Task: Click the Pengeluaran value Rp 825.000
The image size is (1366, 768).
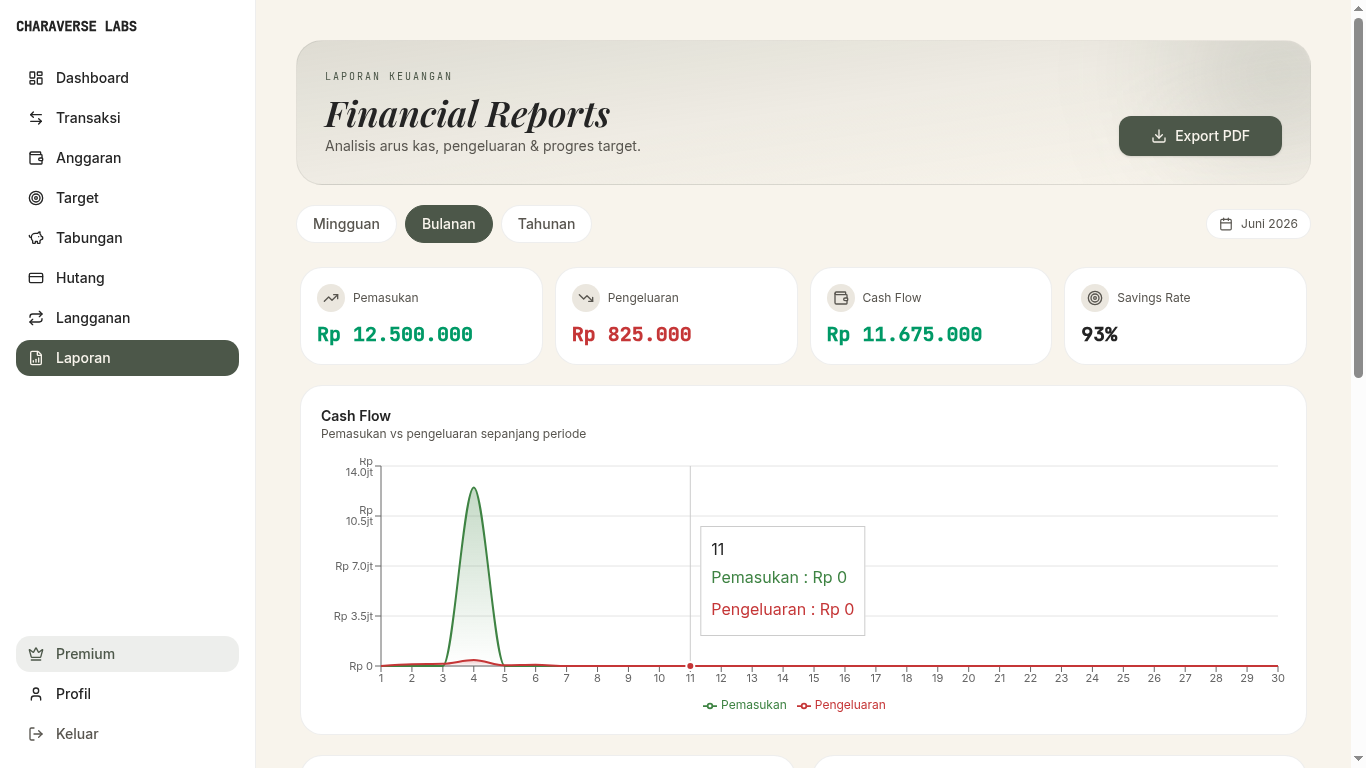Action: [x=632, y=335]
